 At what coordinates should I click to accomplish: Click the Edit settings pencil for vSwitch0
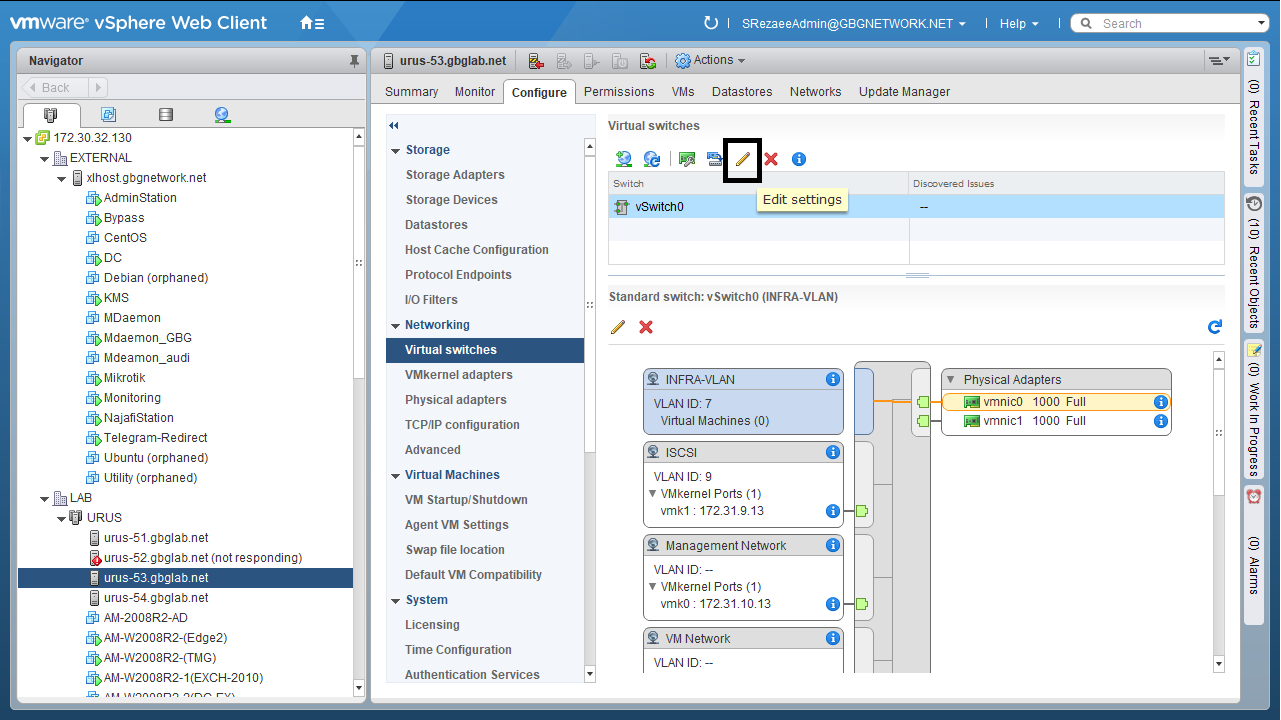(743, 159)
